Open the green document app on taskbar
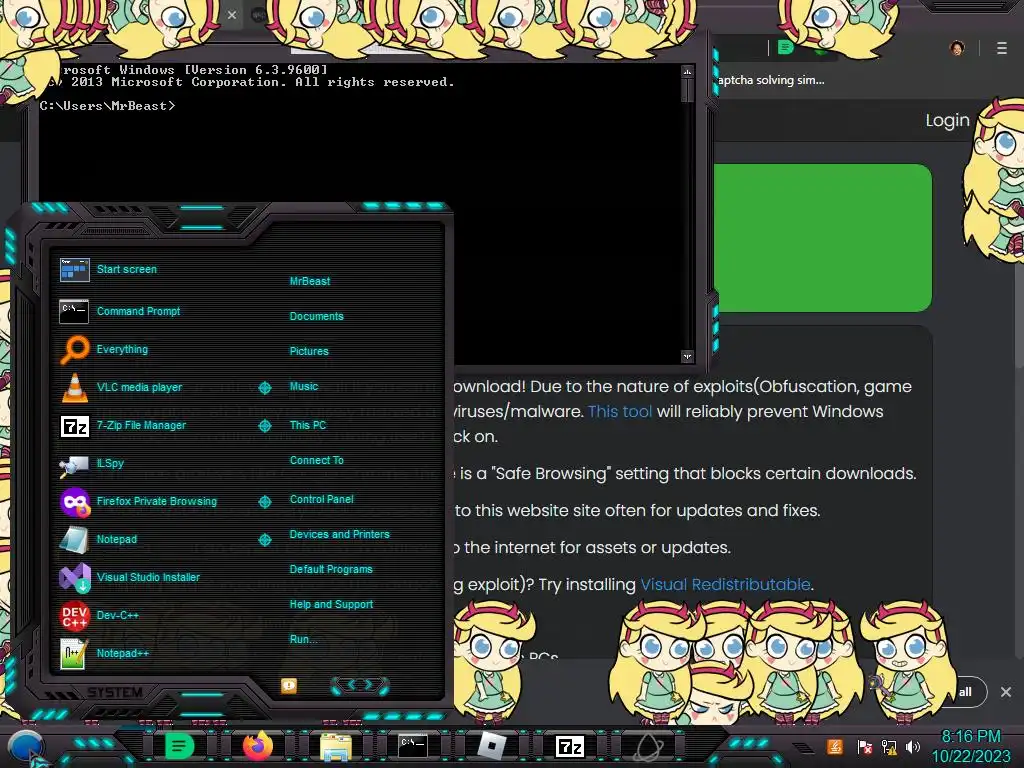 pyautogui.click(x=178, y=746)
